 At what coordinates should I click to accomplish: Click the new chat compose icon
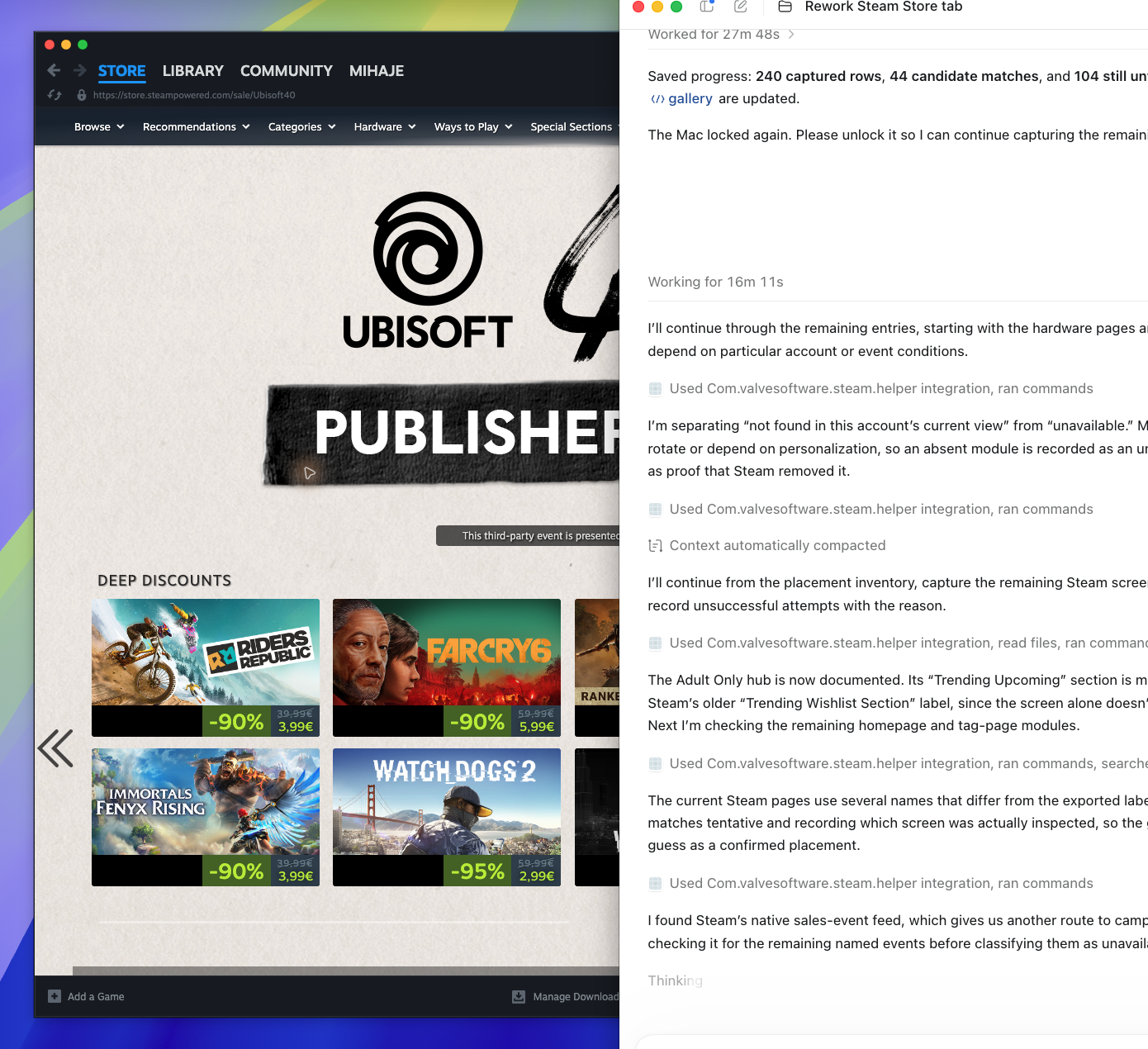point(741,7)
